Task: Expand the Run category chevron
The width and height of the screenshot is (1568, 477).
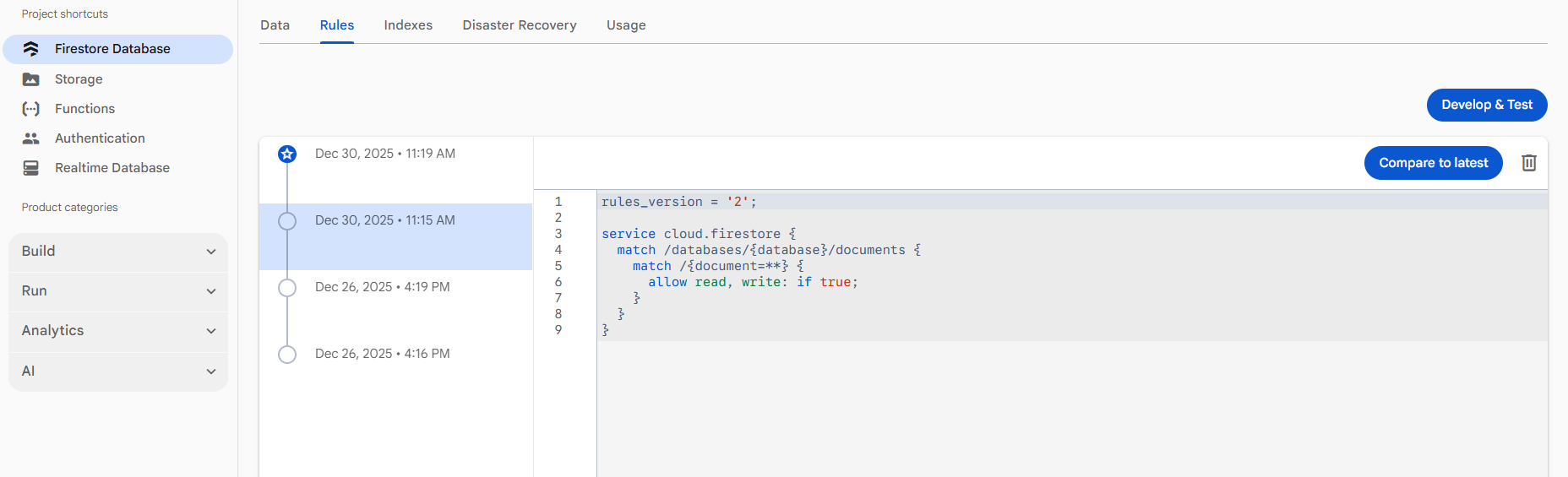Action: coord(210,291)
